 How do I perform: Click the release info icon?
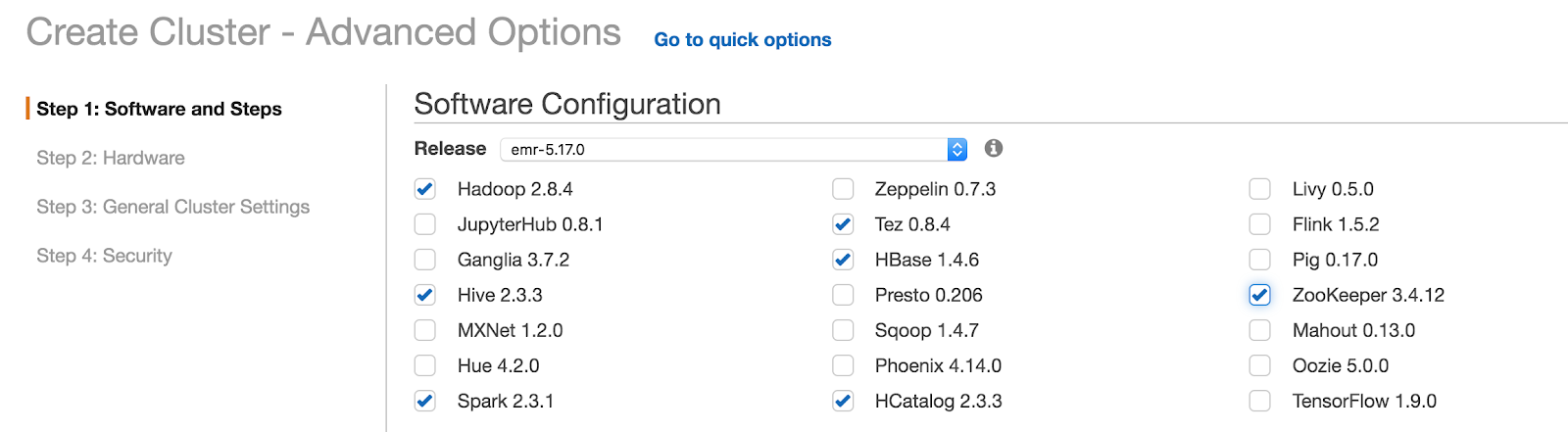[993, 148]
